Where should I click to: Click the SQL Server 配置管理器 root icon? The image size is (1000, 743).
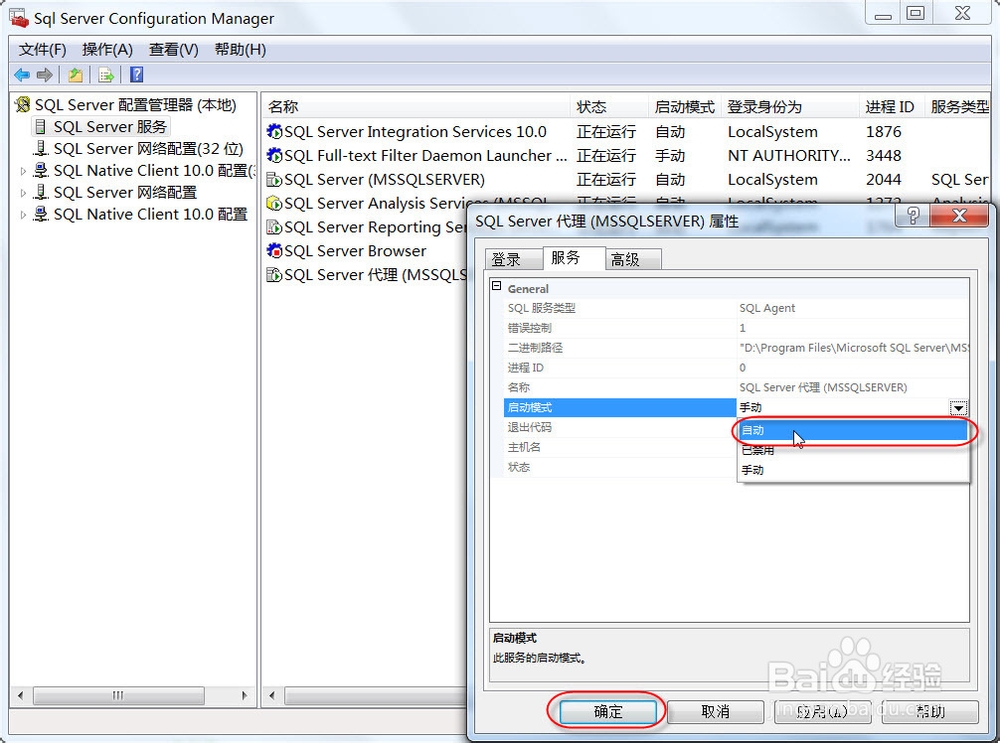point(23,104)
